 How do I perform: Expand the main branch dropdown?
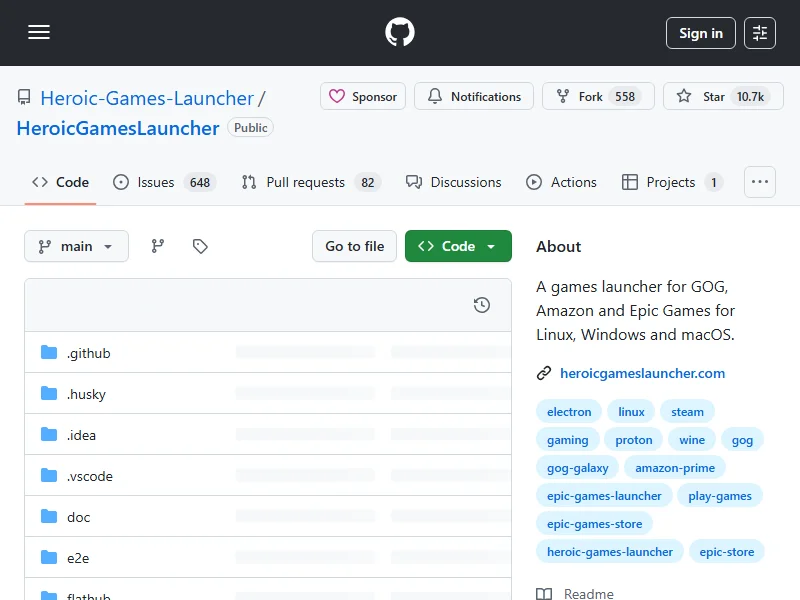[76, 246]
